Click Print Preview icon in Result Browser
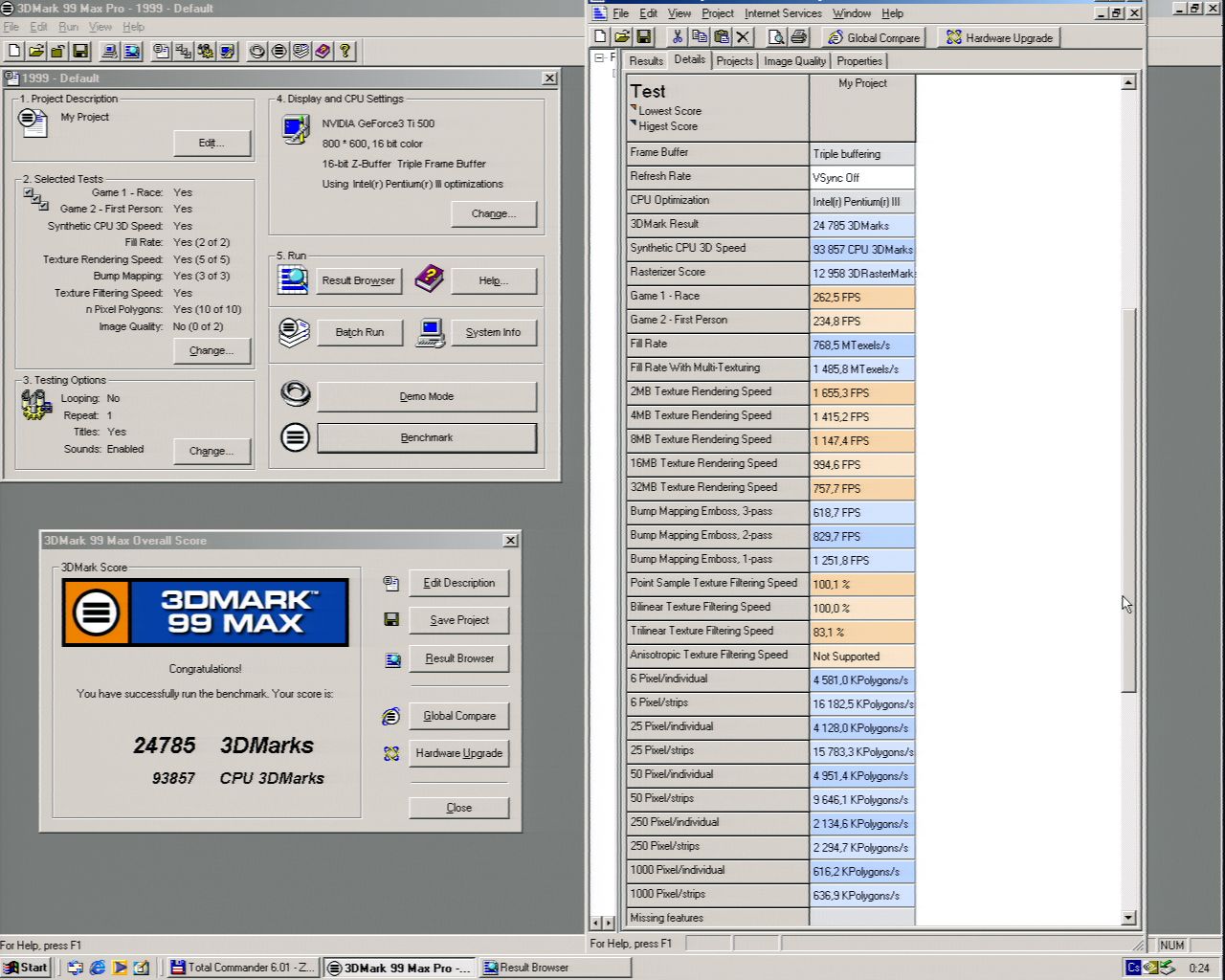Viewport: 1225px width, 980px height. (776, 37)
